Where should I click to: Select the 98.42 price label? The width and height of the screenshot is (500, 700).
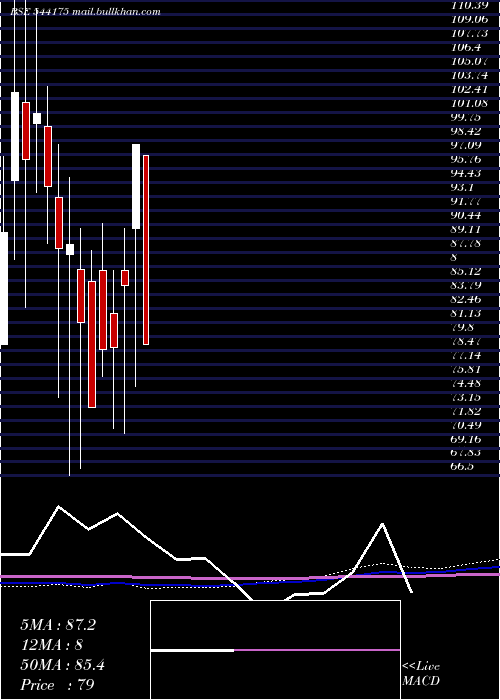point(465,131)
